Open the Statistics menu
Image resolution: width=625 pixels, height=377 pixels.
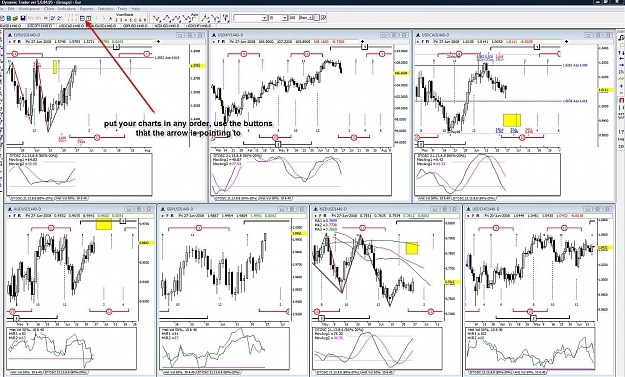(x=106, y=8)
